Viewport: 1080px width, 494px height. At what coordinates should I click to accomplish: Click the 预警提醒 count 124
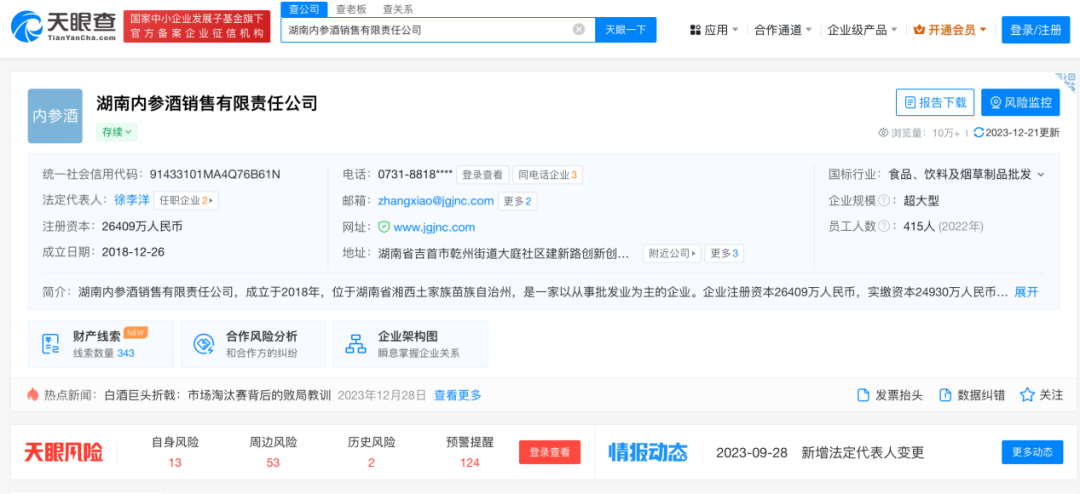[x=470, y=462]
